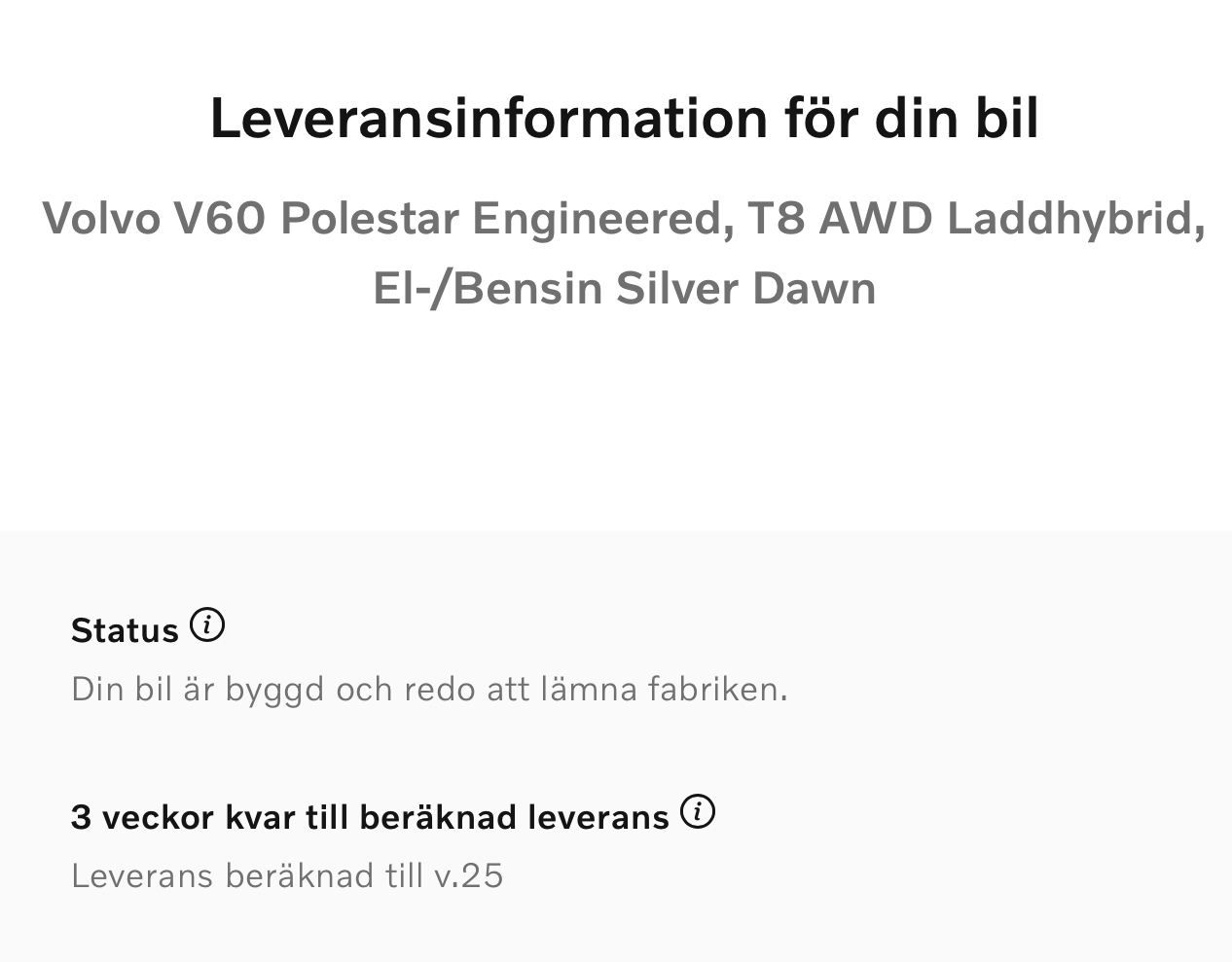Select the Din bil är byggd sentence
The image size is (1232, 962).
429,689
